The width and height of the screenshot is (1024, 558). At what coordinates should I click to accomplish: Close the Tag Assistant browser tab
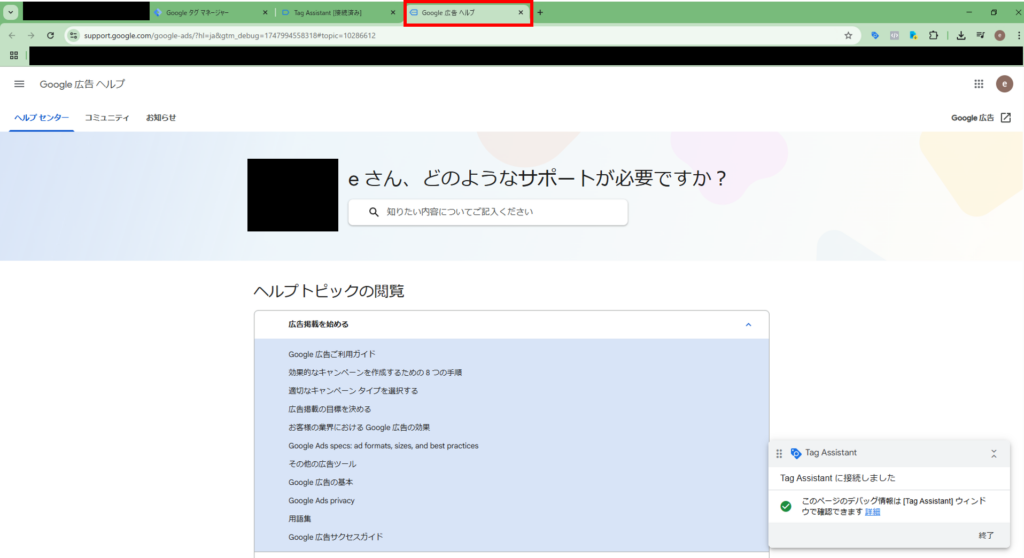pos(392,12)
